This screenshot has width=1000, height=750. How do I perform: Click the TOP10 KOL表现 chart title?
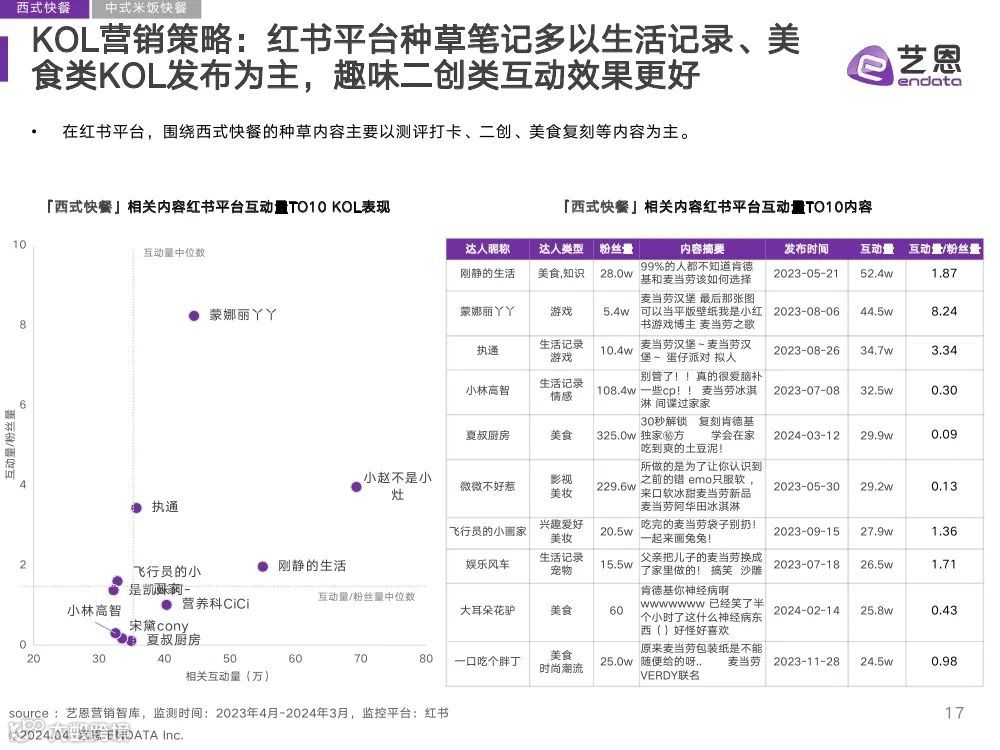click(x=216, y=207)
